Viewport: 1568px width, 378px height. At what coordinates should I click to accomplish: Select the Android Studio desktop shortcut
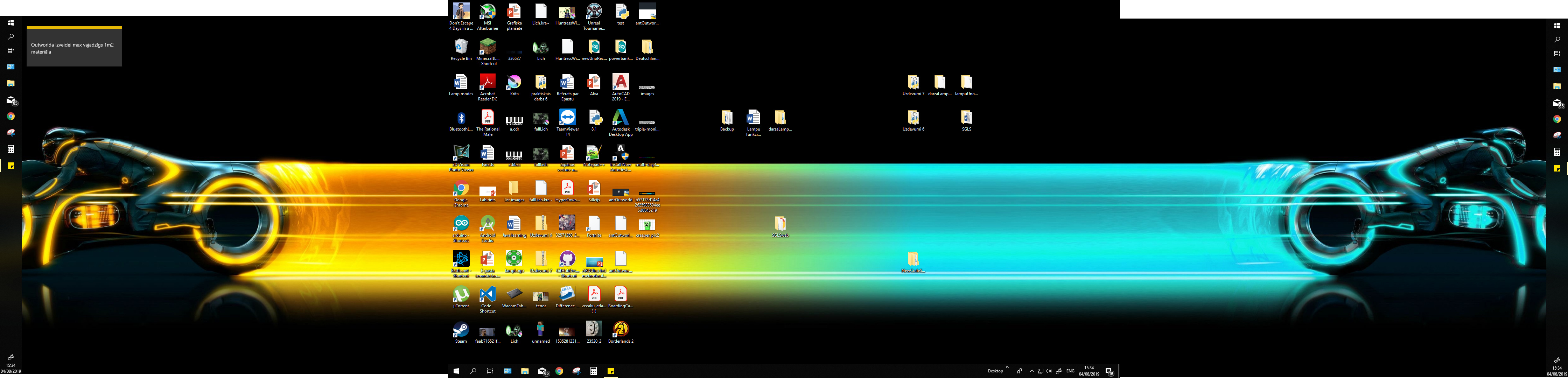point(488,228)
